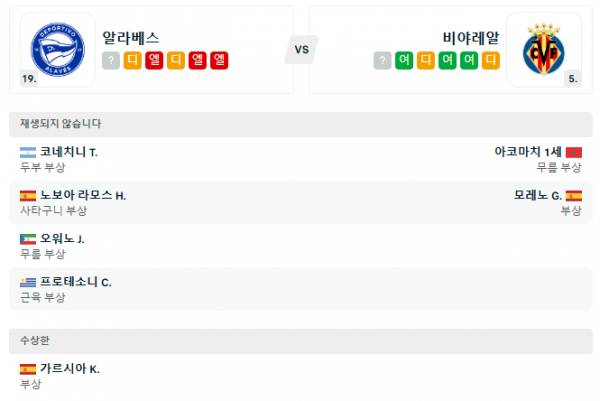Click the Deportivo Alavés team logo

pos(56,49)
